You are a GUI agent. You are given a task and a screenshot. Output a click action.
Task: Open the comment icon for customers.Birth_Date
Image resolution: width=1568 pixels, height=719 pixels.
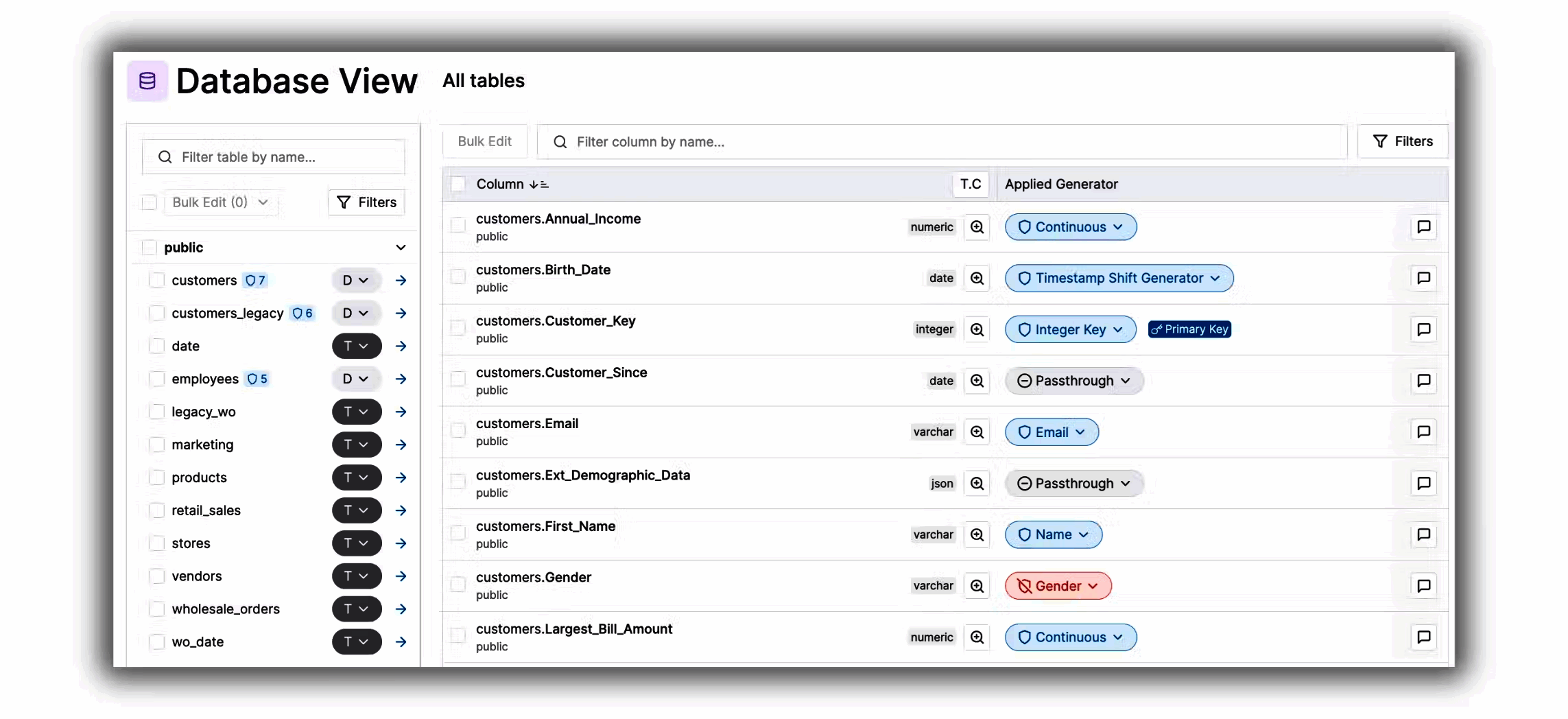[x=1423, y=278]
